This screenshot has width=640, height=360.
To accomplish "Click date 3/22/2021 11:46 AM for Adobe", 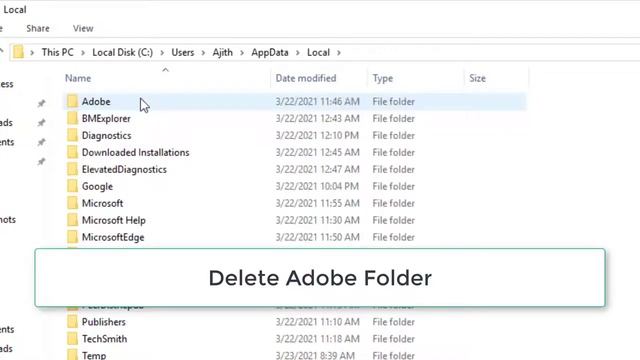I will tap(318, 101).
